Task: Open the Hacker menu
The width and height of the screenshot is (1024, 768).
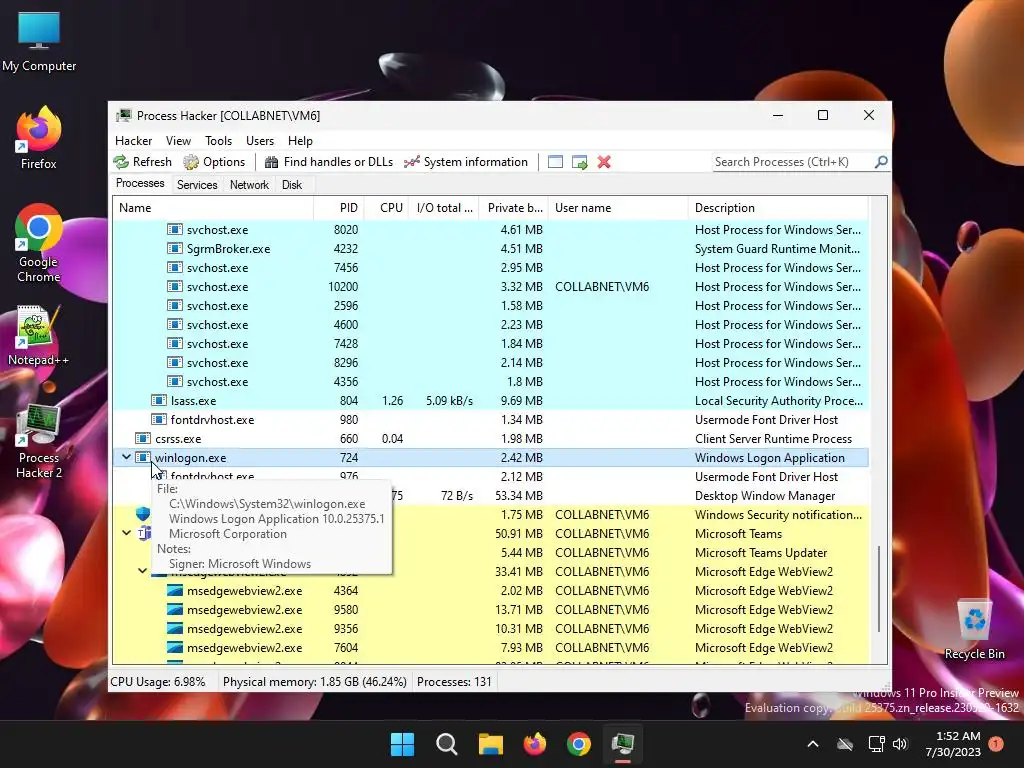Action: [x=133, y=141]
